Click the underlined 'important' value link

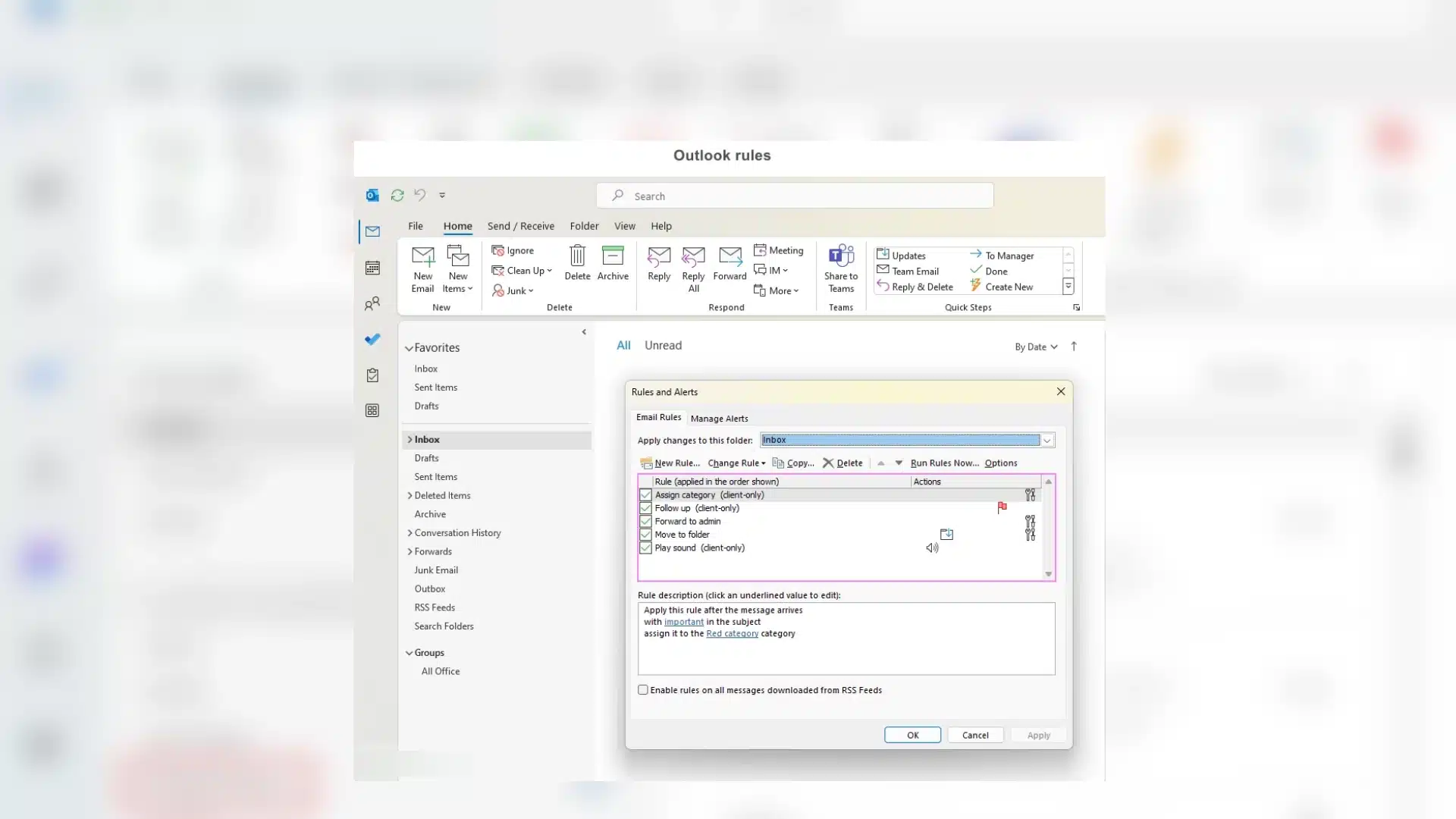684,622
